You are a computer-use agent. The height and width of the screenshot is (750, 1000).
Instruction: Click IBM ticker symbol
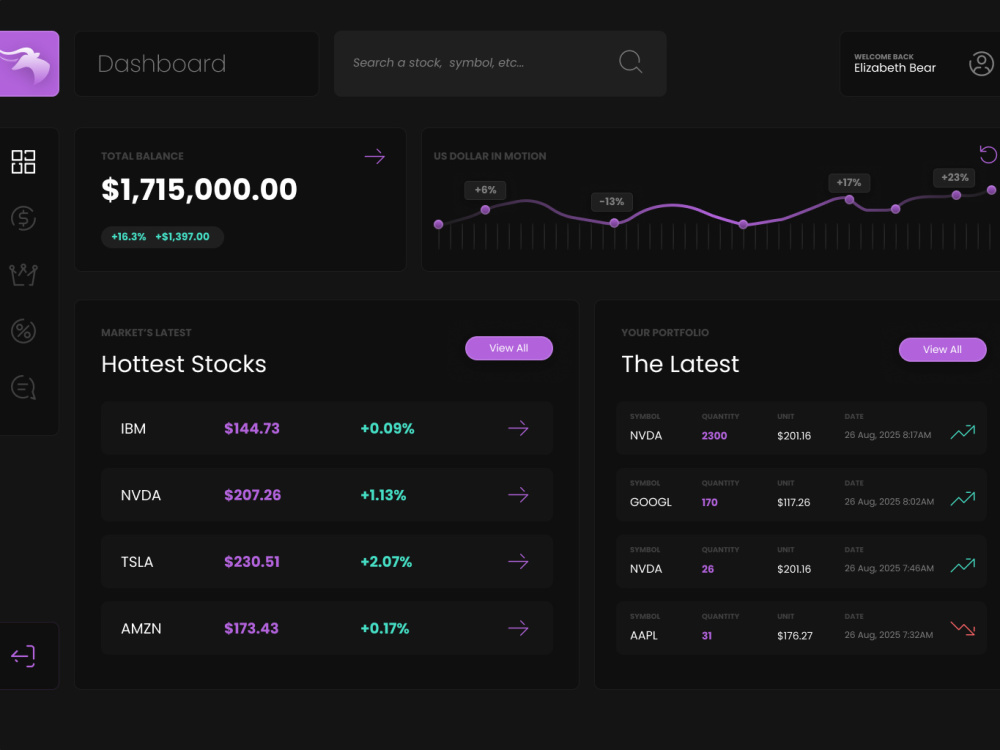click(133, 429)
